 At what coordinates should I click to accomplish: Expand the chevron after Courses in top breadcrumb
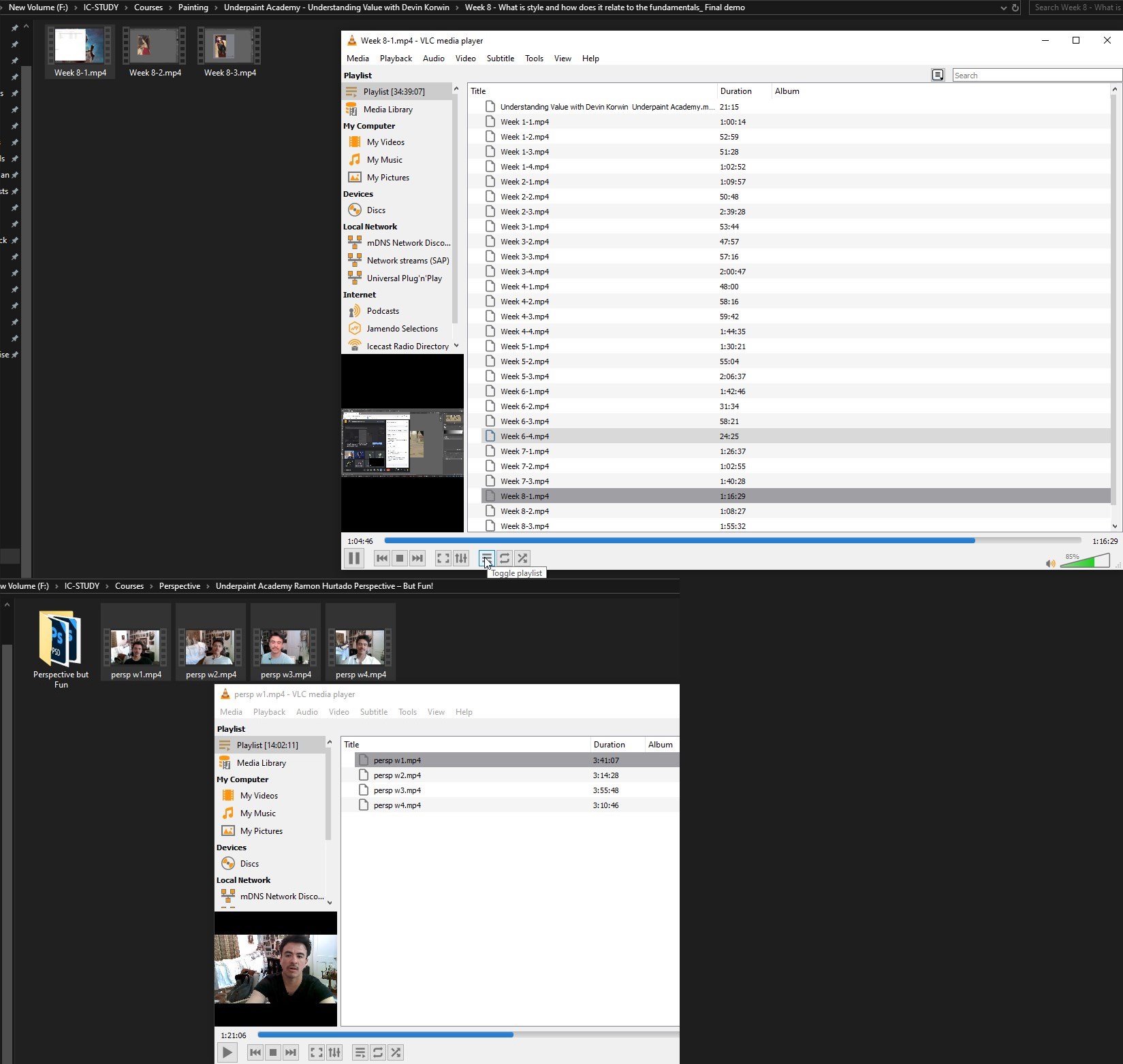click(x=170, y=7)
